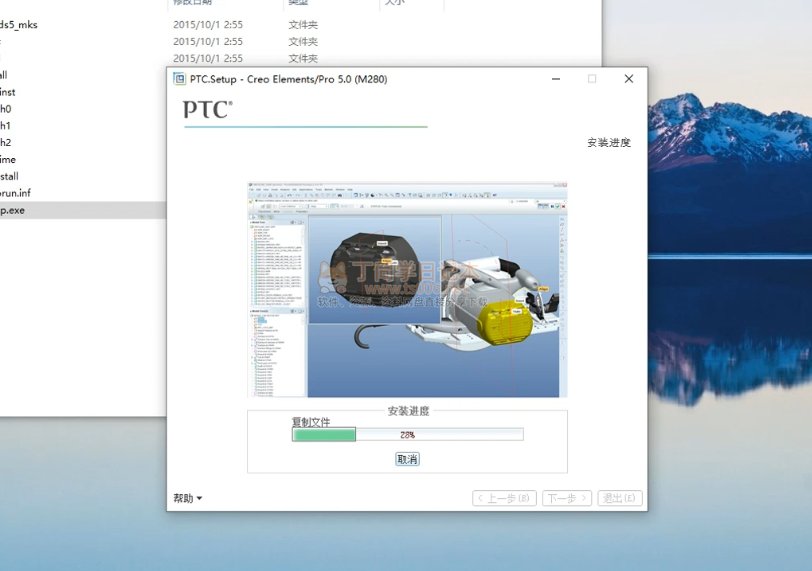The height and width of the screenshot is (571, 812).
Task: Click the PTC logo
Action: 208,110
